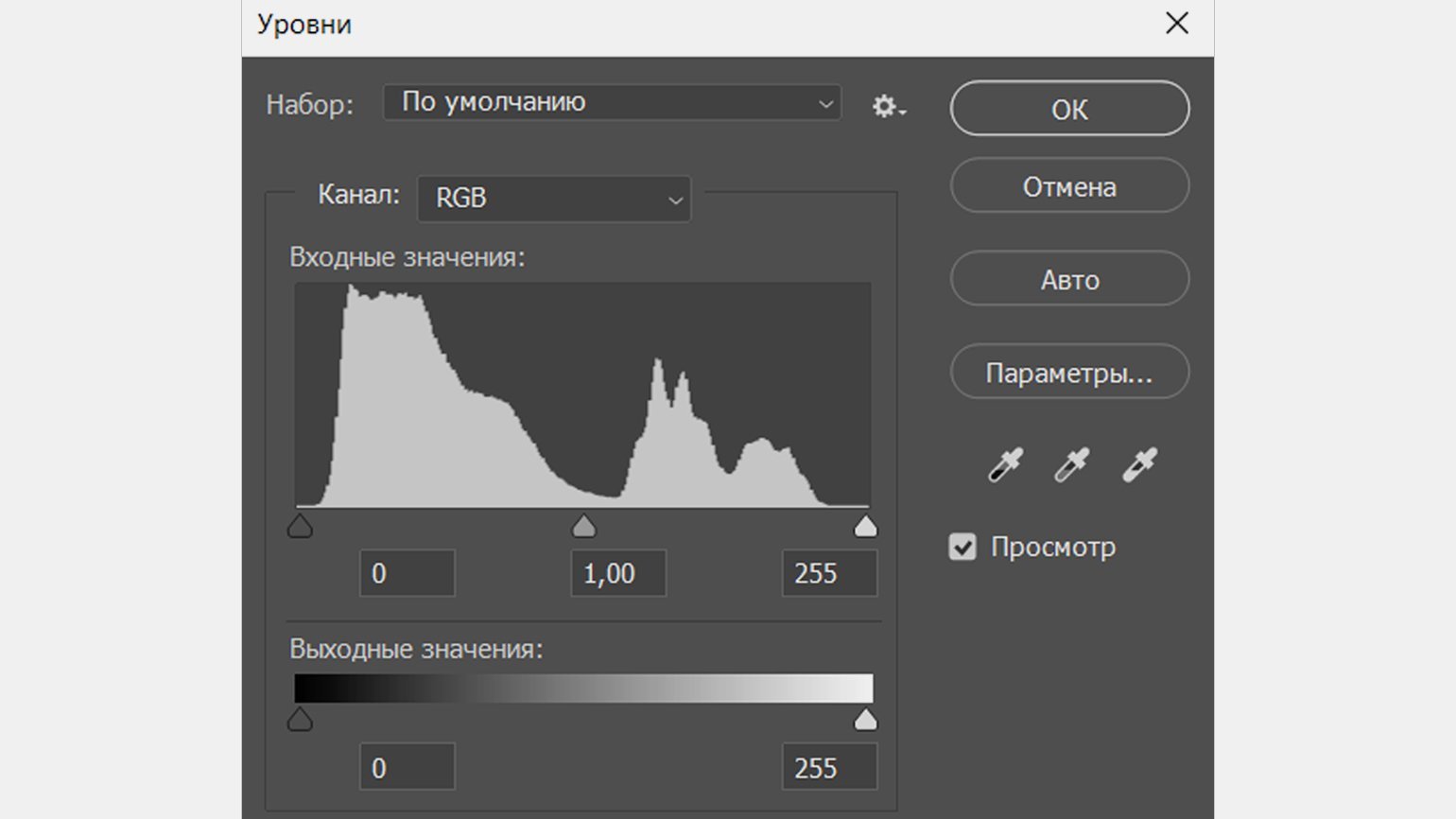Select the black point eyedropper

click(1005, 464)
